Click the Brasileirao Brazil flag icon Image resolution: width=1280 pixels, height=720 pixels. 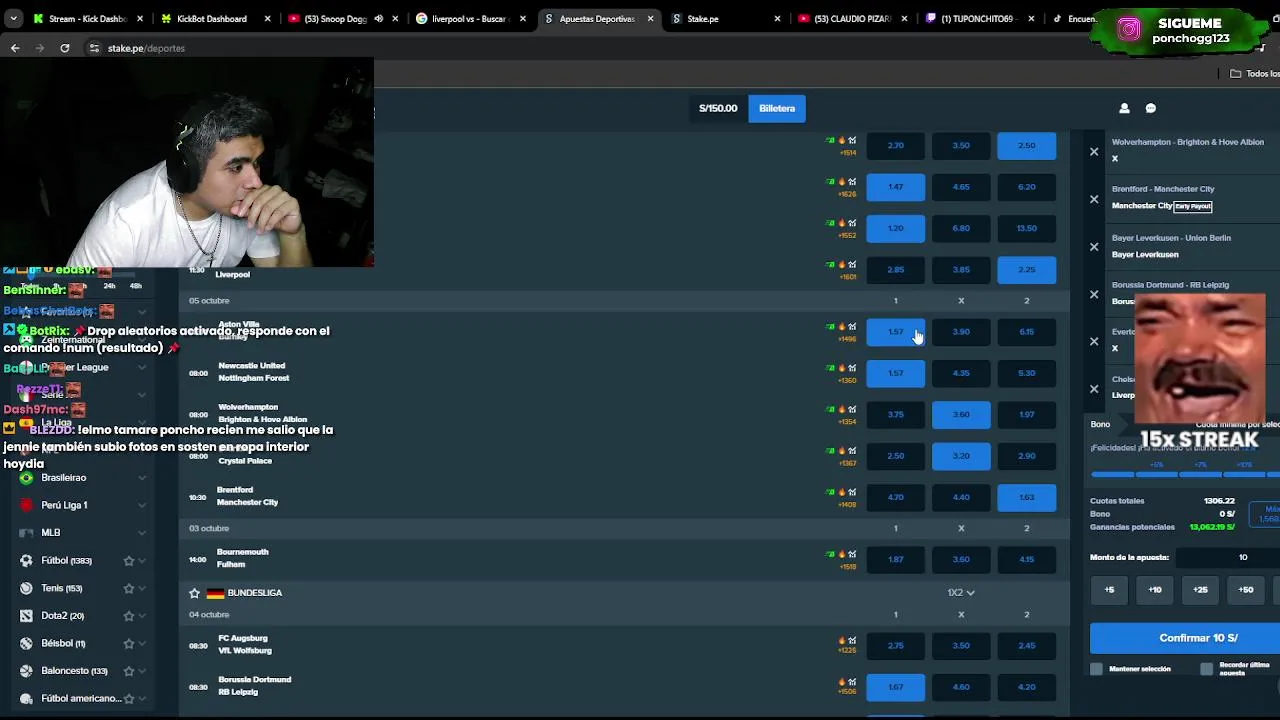pyautogui.click(x=26, y=478)
